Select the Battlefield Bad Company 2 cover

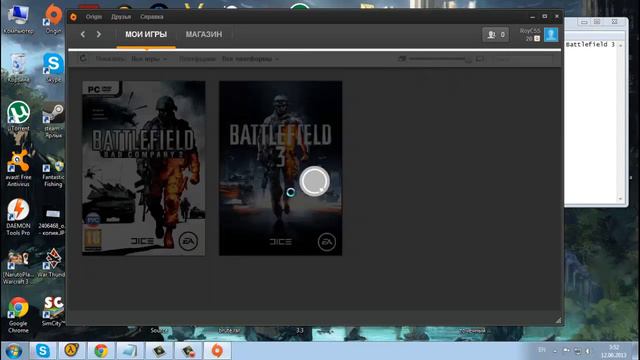pyautogui.click(x=144, y=168)
